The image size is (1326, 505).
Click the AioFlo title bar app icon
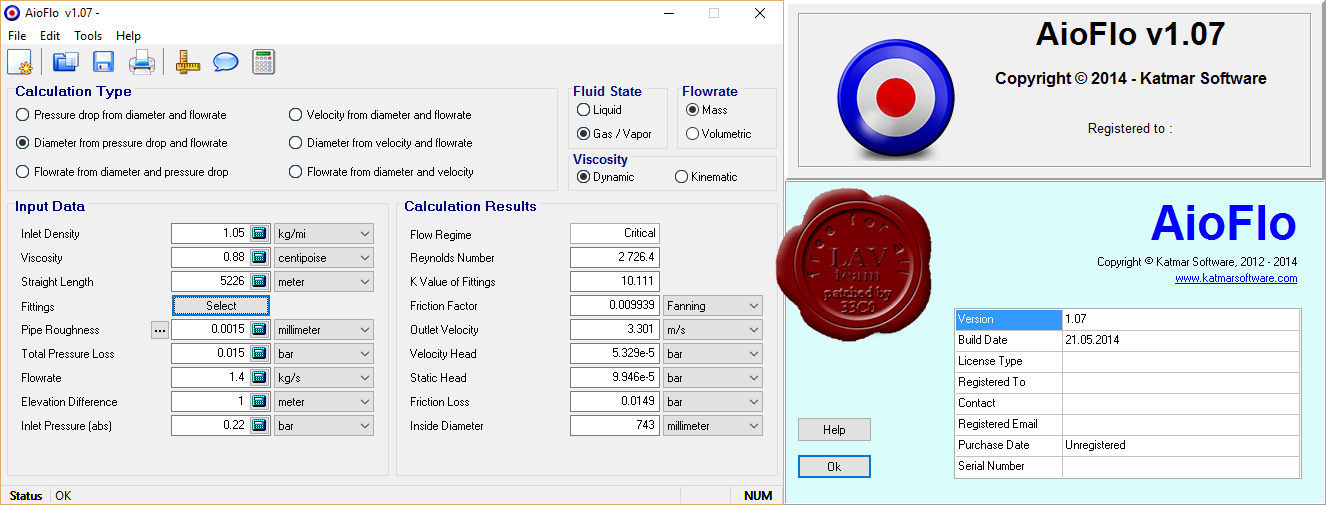[13, 13]
